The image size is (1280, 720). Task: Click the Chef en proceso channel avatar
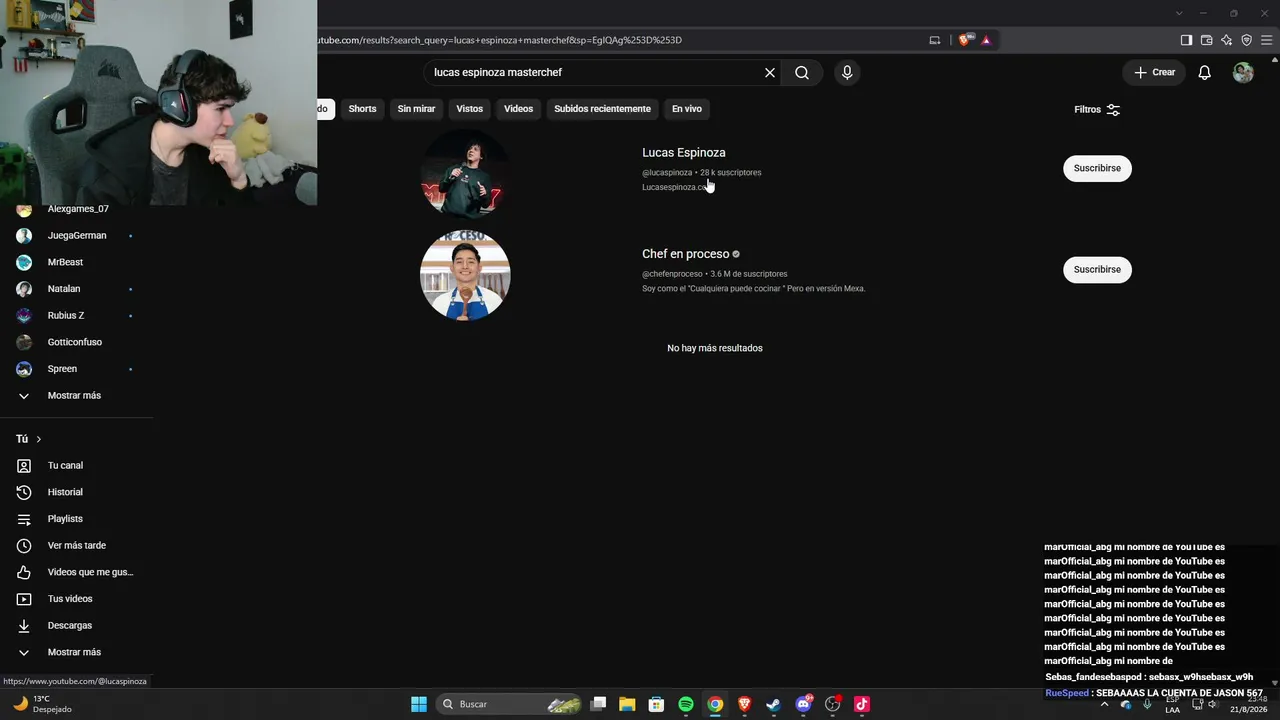465,275
